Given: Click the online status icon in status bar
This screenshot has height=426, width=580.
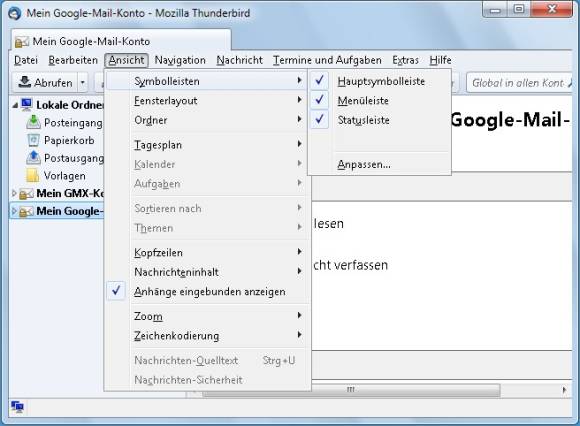Looking at the screenshot, I should click(17, 407).
